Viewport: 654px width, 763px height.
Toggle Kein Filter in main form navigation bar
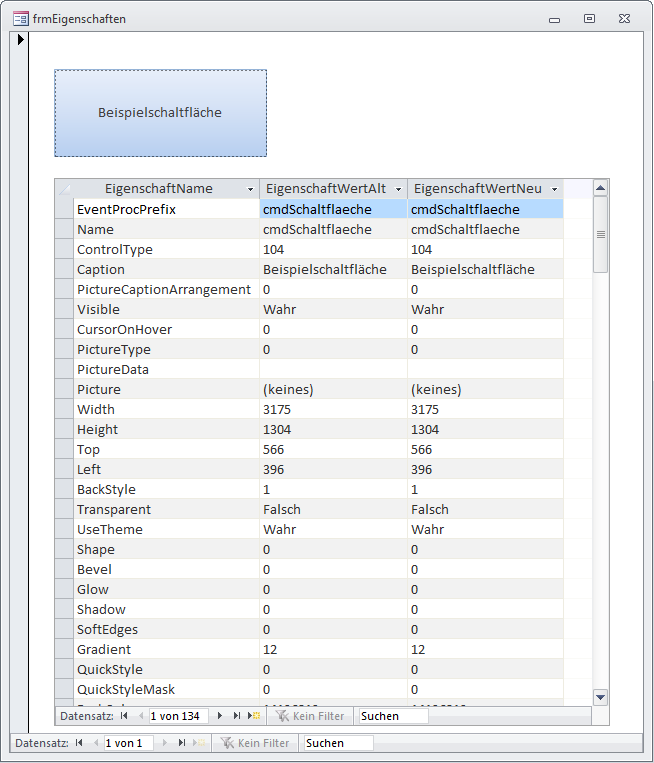[255, 743]
